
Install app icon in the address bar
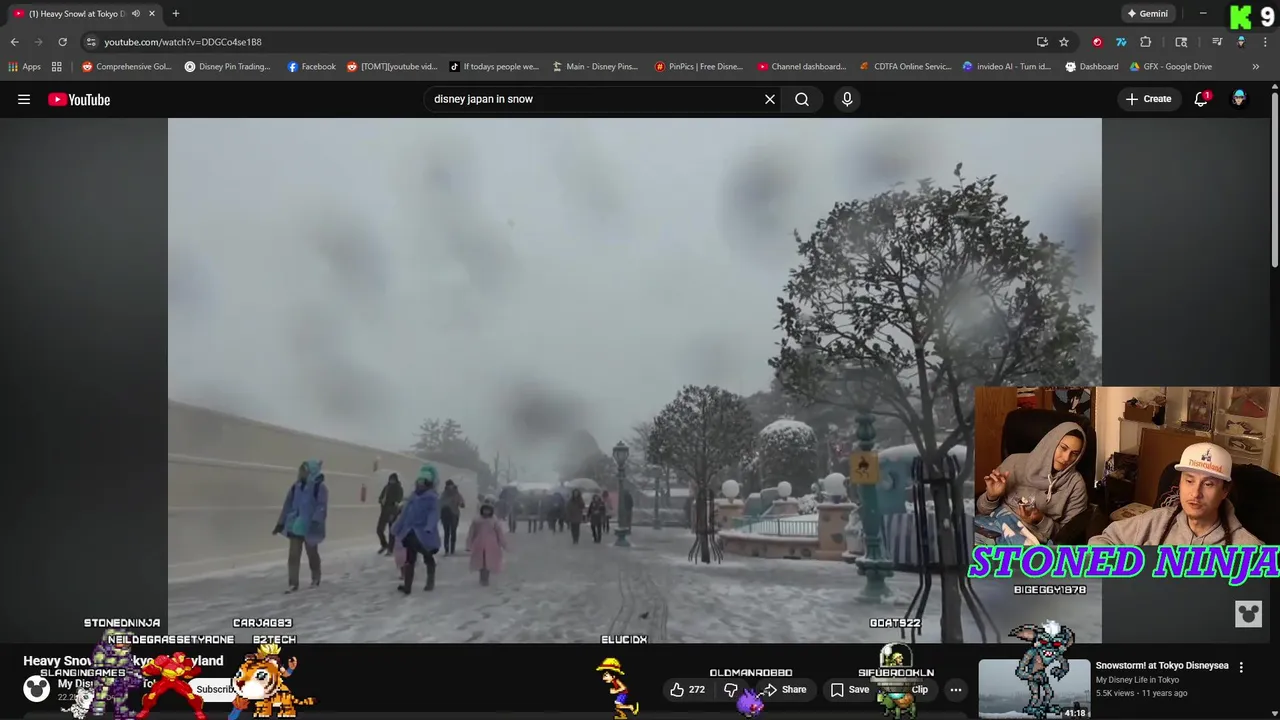pos(1042,42)
